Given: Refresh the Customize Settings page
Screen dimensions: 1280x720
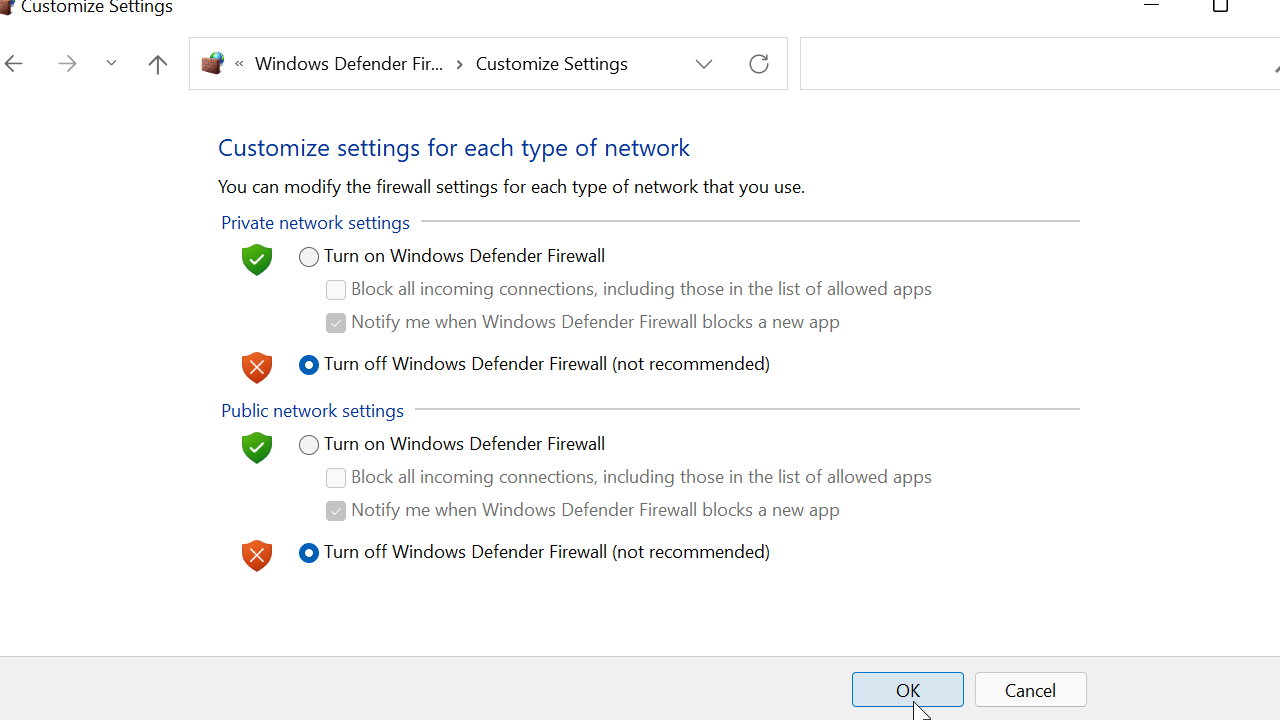Looking at the screenshot, I should coord(759,64).
